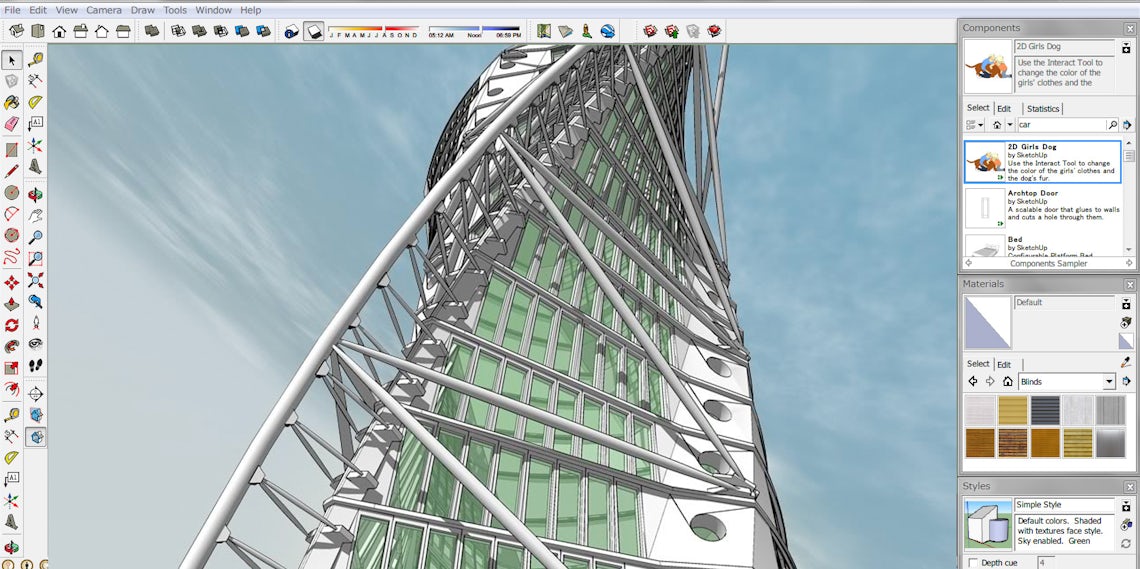Click the components search field containing "car"
Image resolution: width=1140 pixels, height=569 pixels.
coord(1060,125)
